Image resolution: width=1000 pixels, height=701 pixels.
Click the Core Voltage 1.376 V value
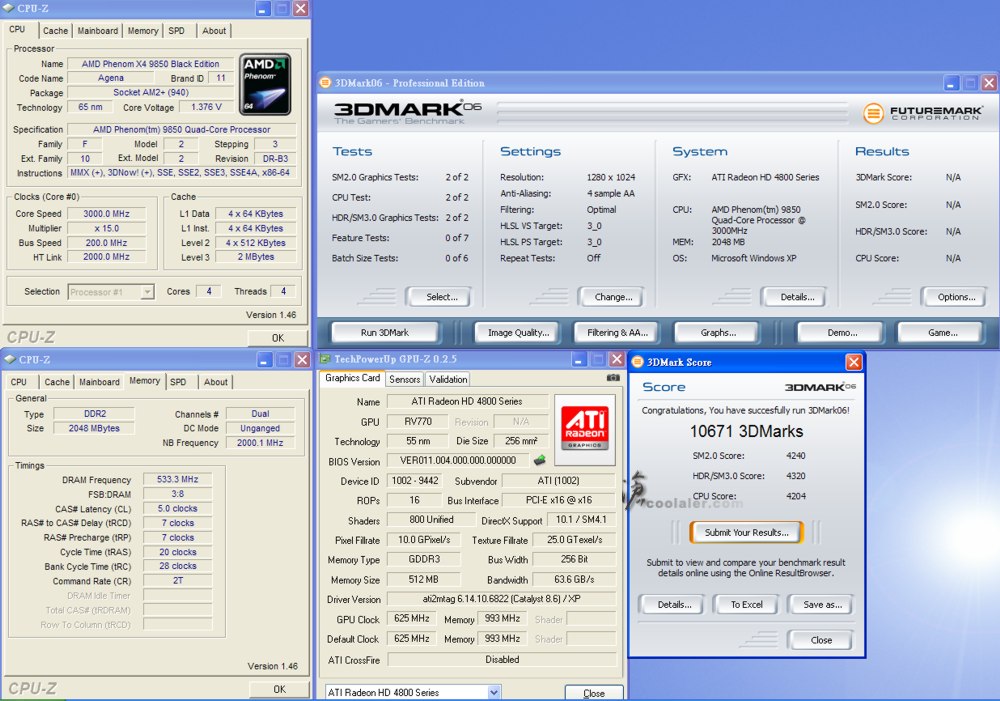(206, 107)
